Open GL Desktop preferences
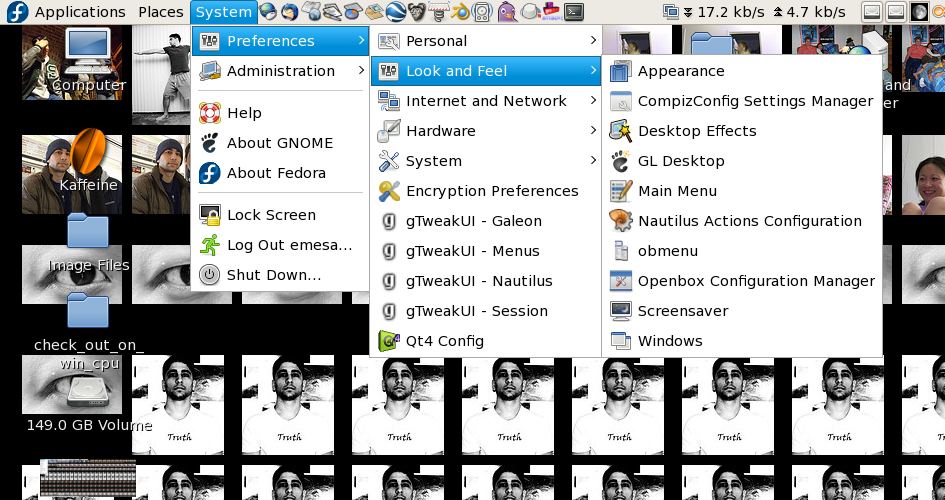The image size is (945, 500). (x=742, y=161)
